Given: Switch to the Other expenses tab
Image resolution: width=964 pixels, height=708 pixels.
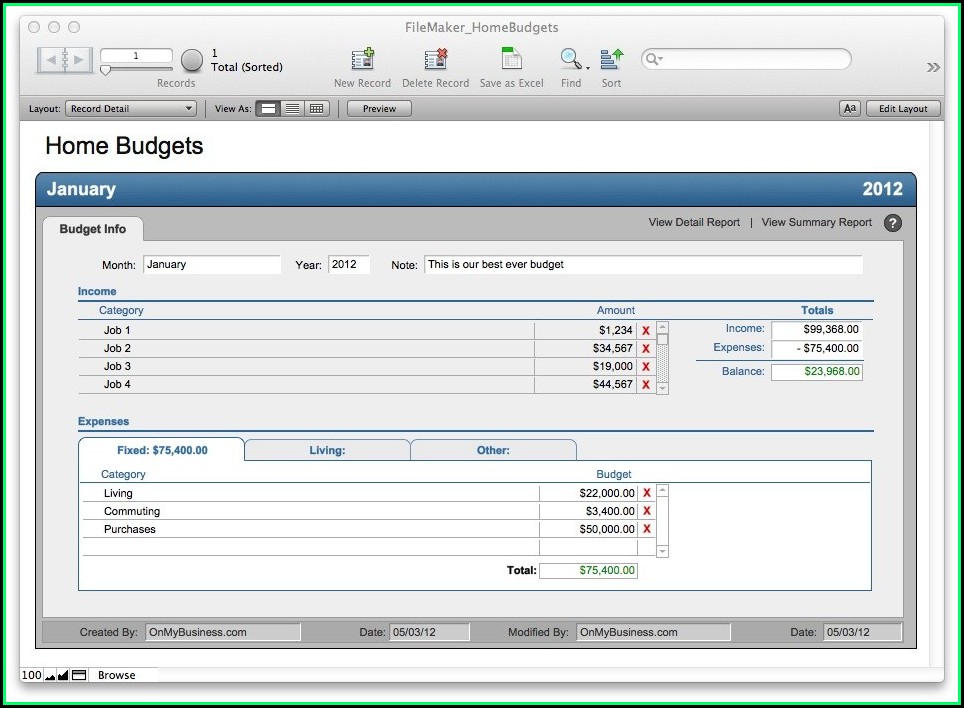Looking at the screenshot, I should coord(493,450).
